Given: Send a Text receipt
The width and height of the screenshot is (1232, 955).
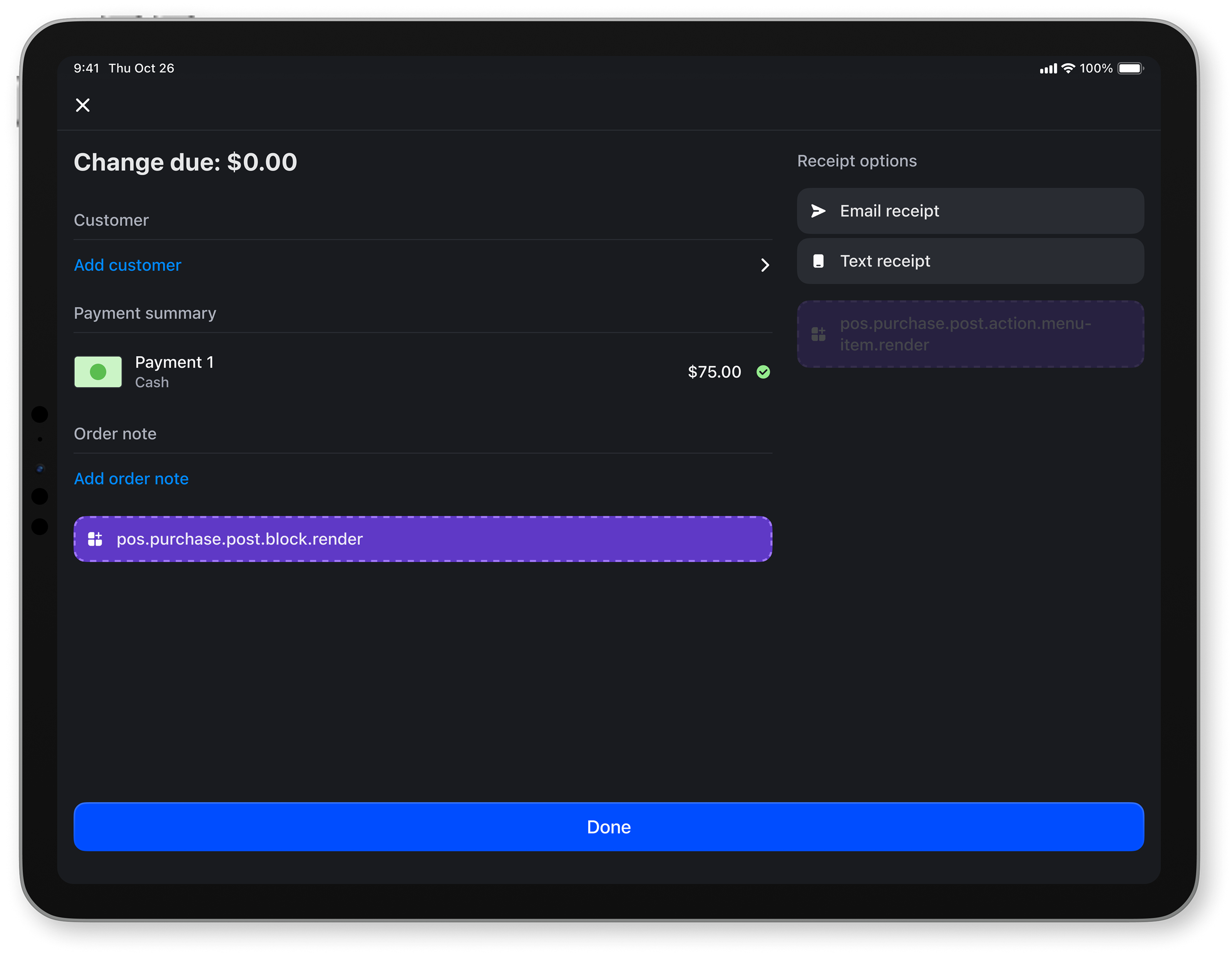Looking at the screenshot, I should tap(970, 261).
